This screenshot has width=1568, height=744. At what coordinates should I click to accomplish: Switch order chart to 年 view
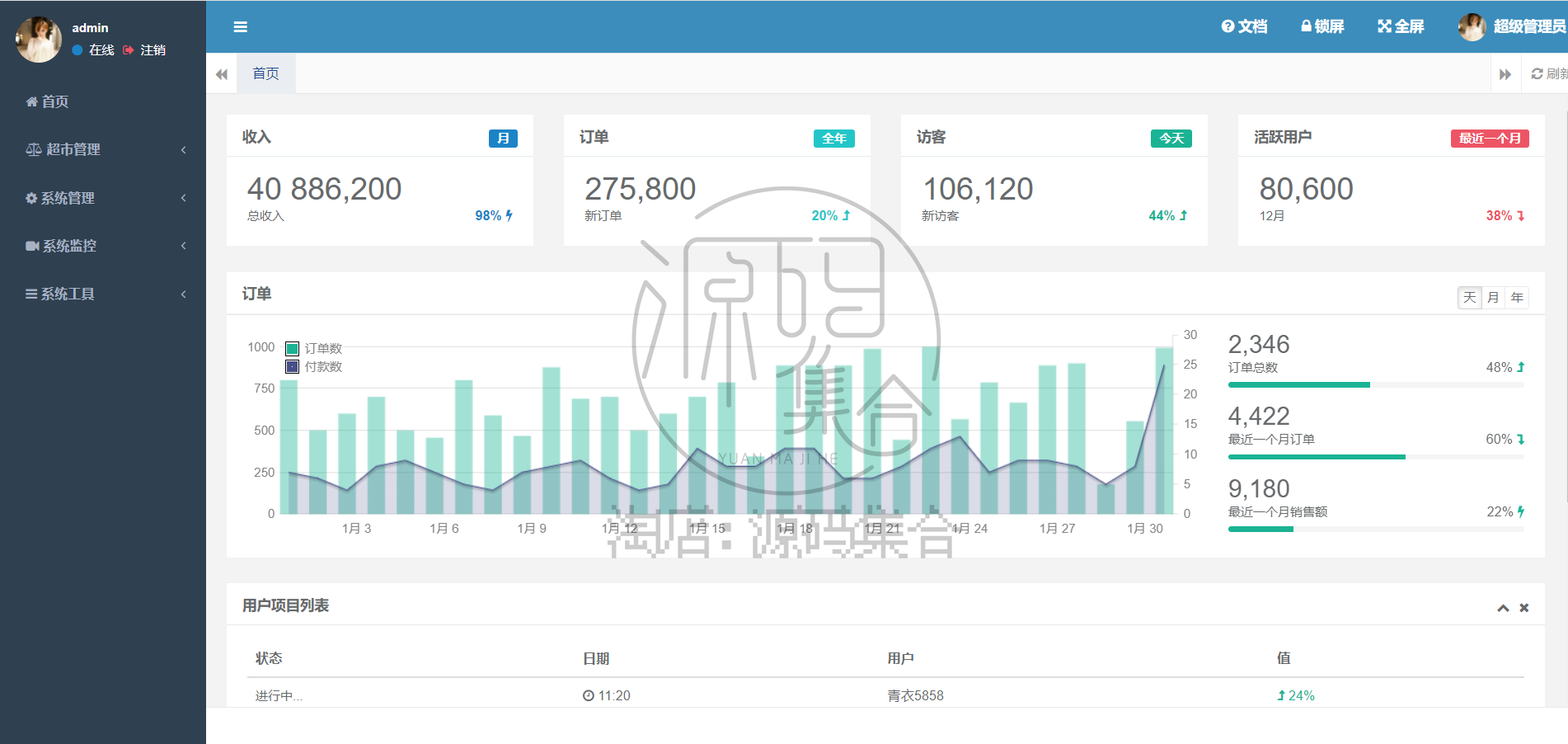pos(1517,298)
